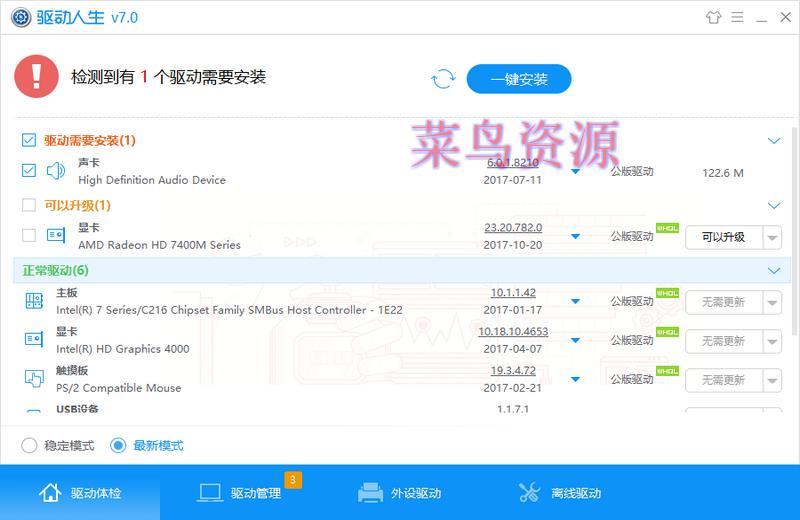The width and height of the screenshot is (800, 520).
Task: Click the 公版驱动 label on sound card row
Action: [x=632, y=171]
